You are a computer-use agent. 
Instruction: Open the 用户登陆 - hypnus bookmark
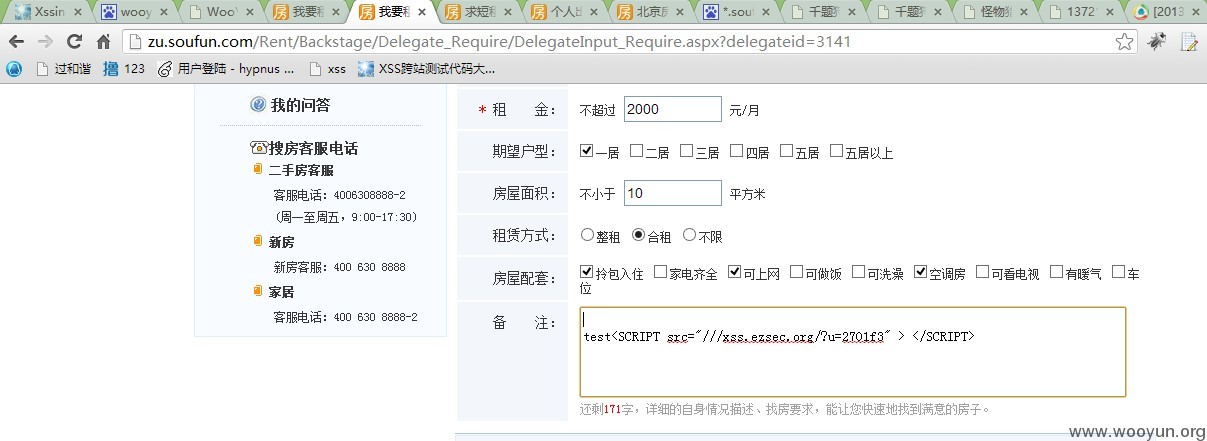(x=226, y=69)
